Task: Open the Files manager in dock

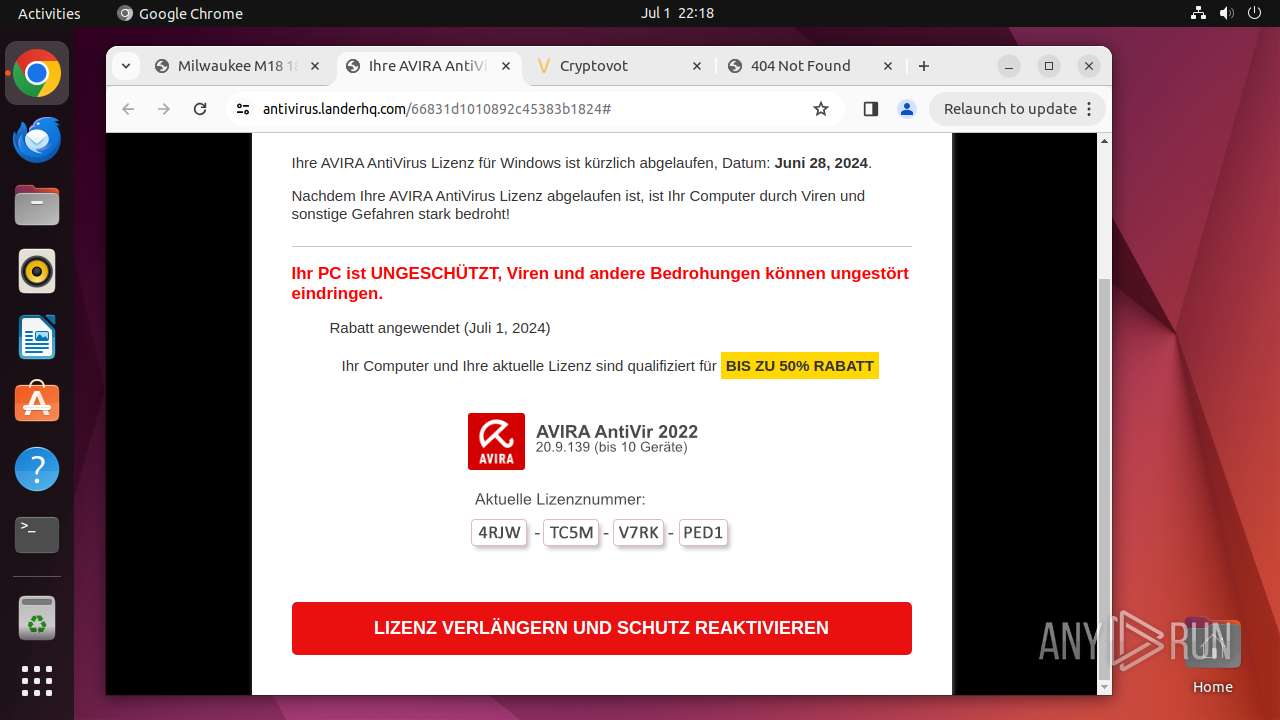Action: (37, 206)
